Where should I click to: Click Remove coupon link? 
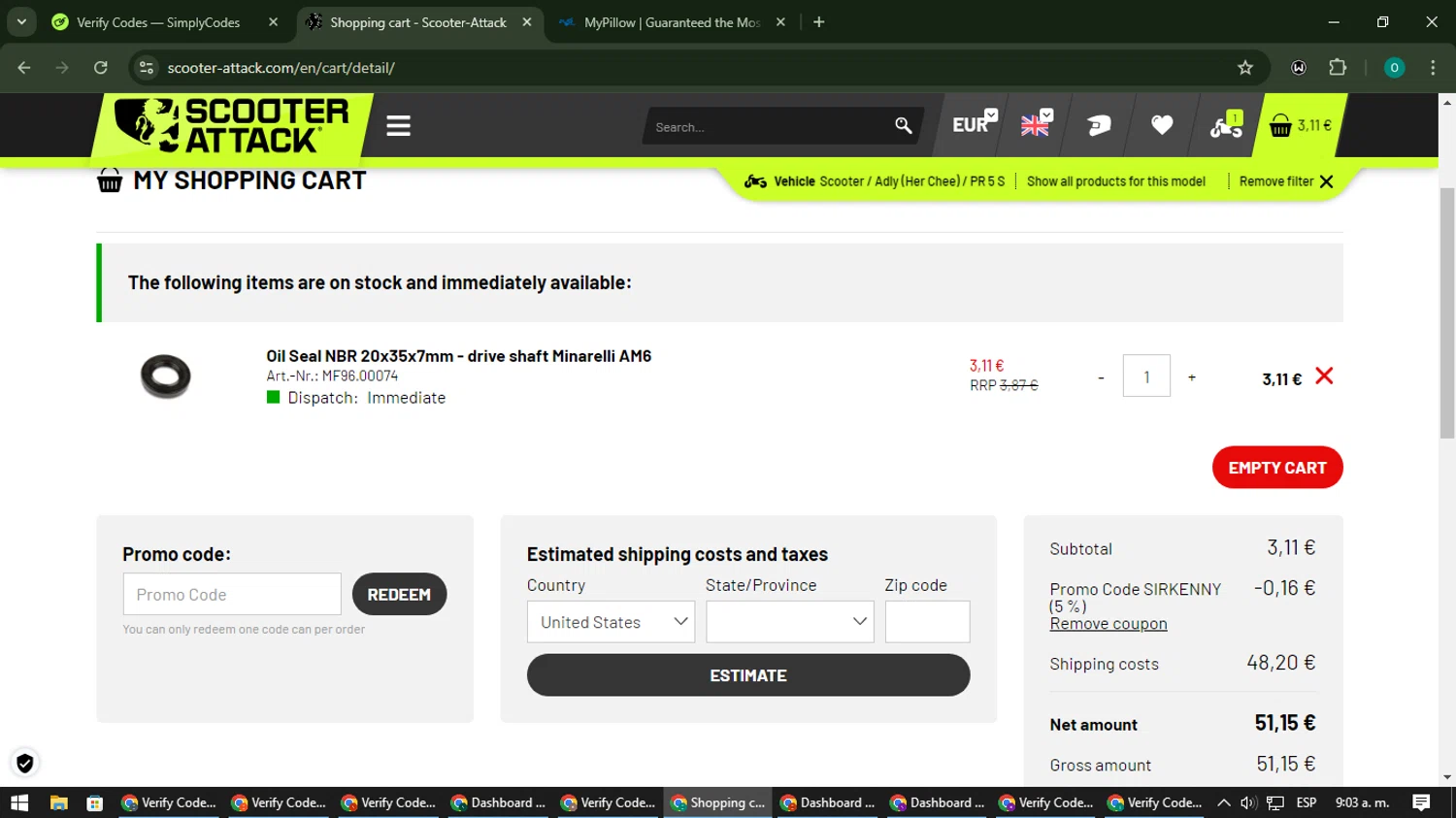pos(1109,624)
